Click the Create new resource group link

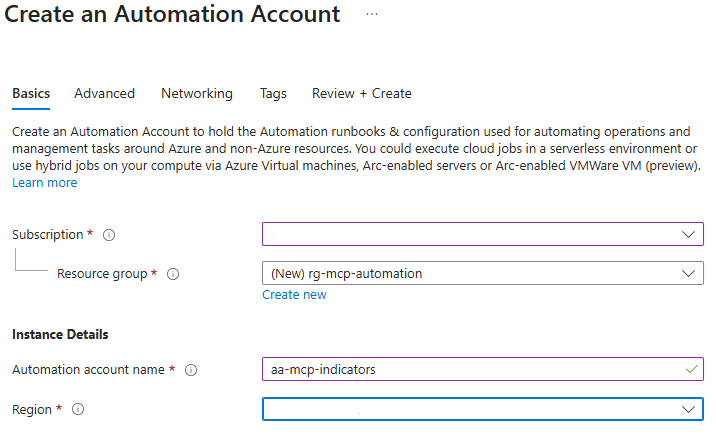[294, 295]
